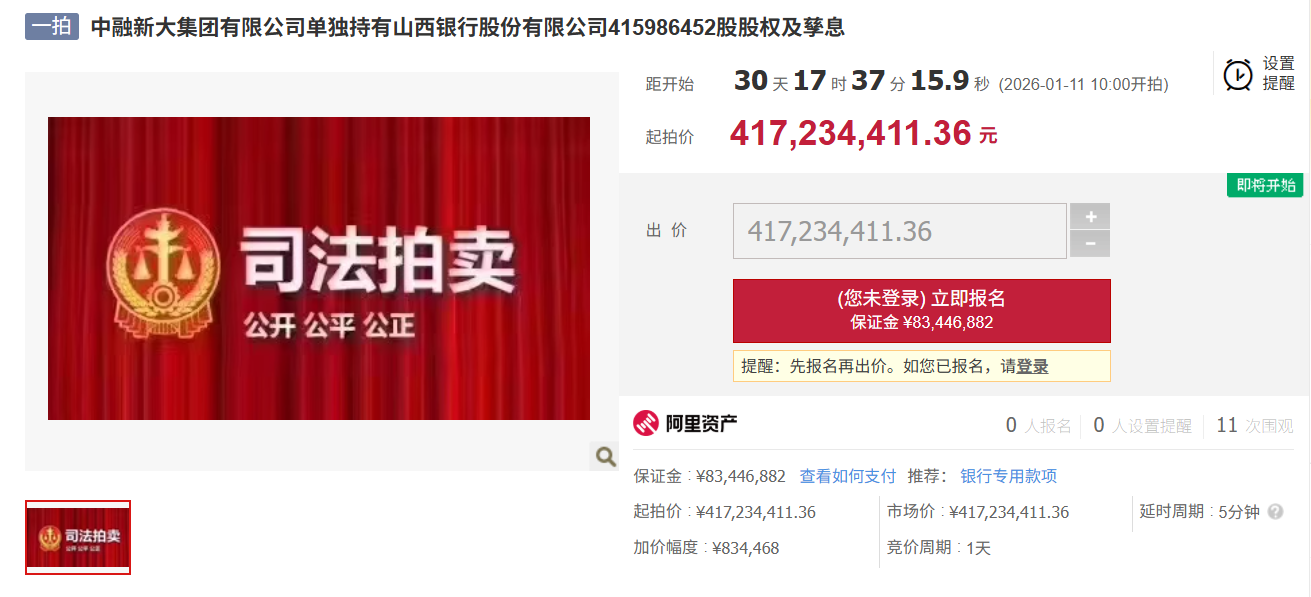Click the help icon beside 延时周期
Viewport: 1311px width, 597px height.
(1275, 512)
